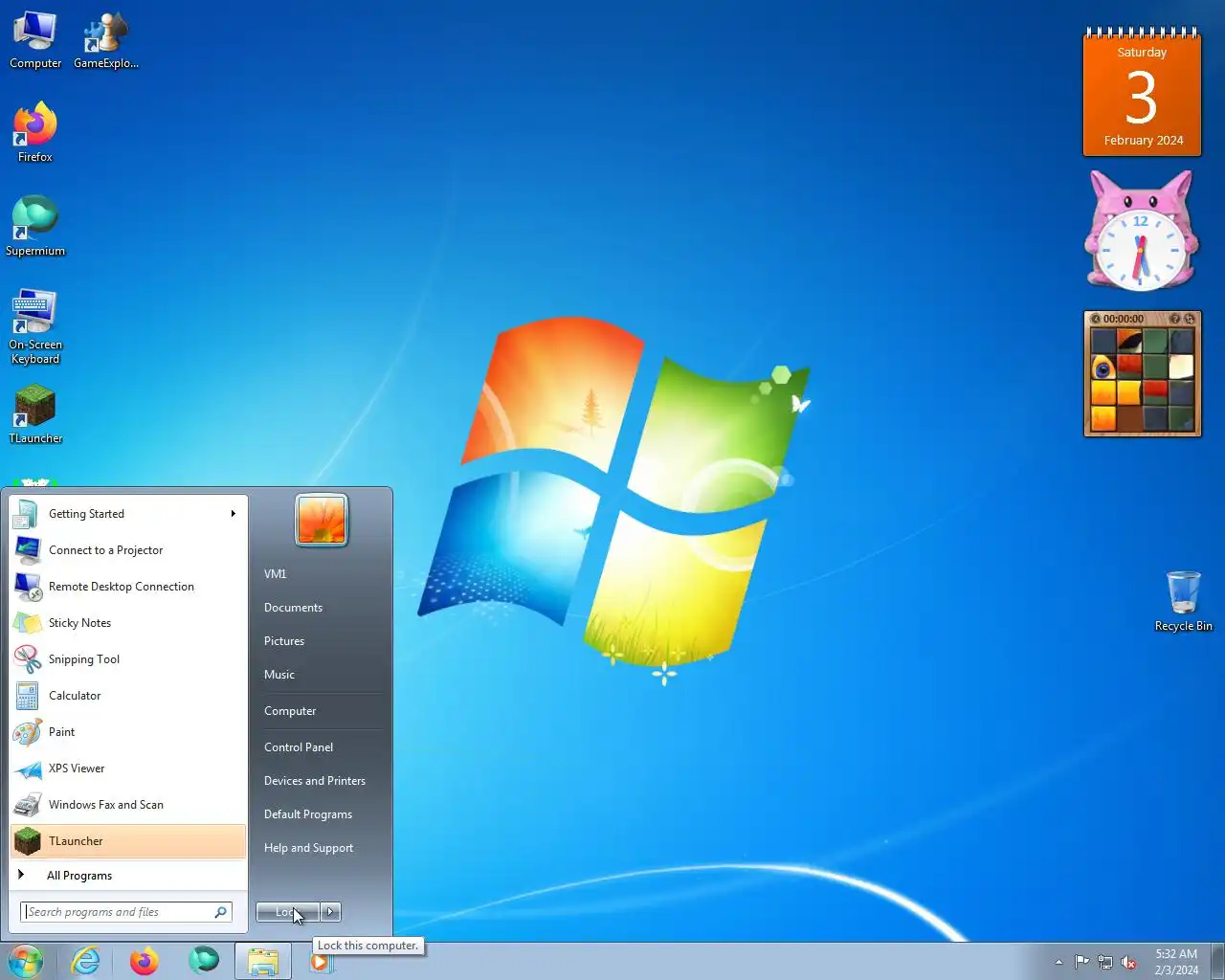The image size is (1225, 980).
Task: Launch Internet Explorer from the taskbar
Action: click(86, 961)
